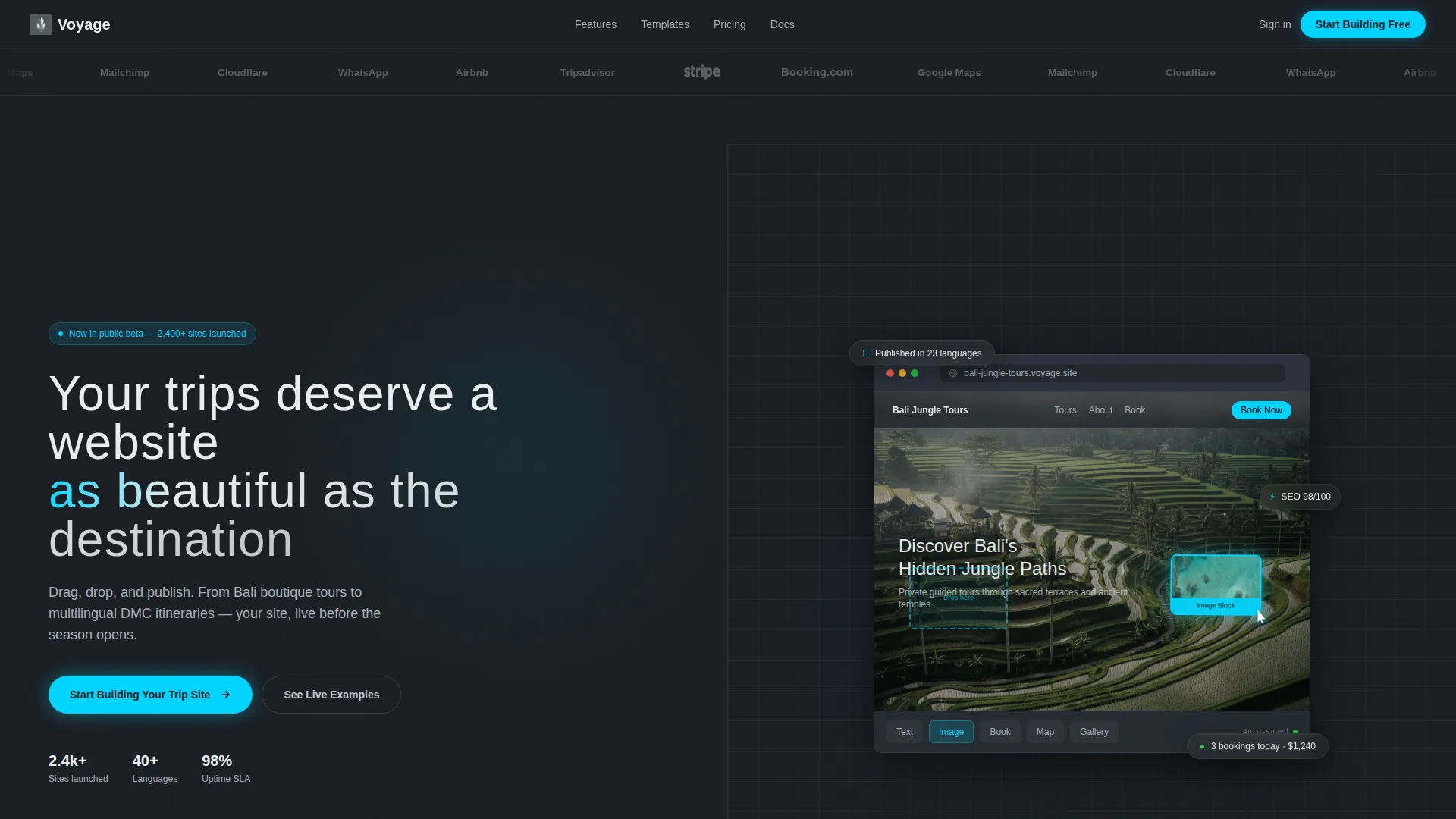Click the first Google Maps partner label
This screenshot has height=819, width=1456.
949,73
